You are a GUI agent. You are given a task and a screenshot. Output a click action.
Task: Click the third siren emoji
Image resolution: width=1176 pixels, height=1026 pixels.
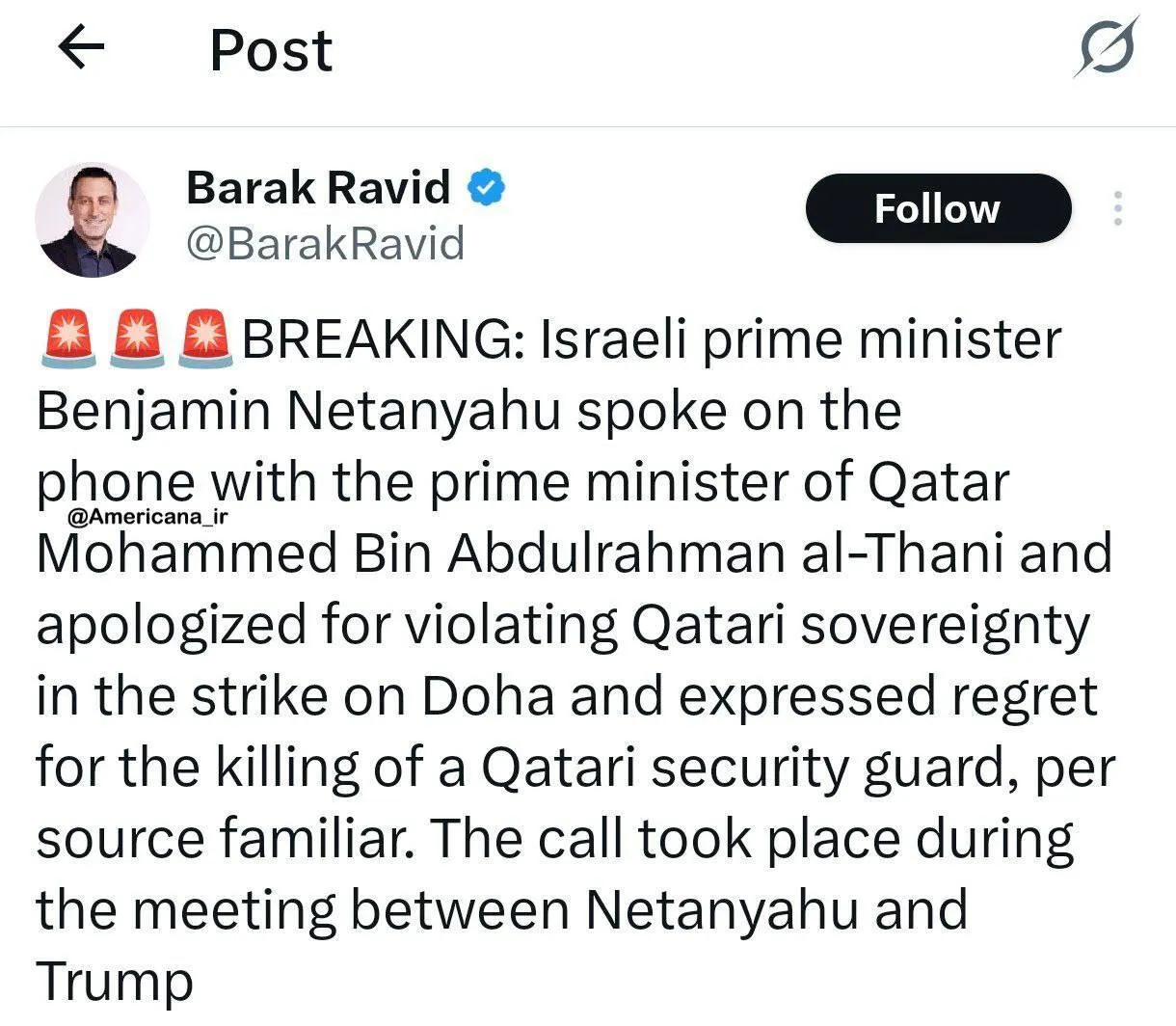(x=206, y=339)
